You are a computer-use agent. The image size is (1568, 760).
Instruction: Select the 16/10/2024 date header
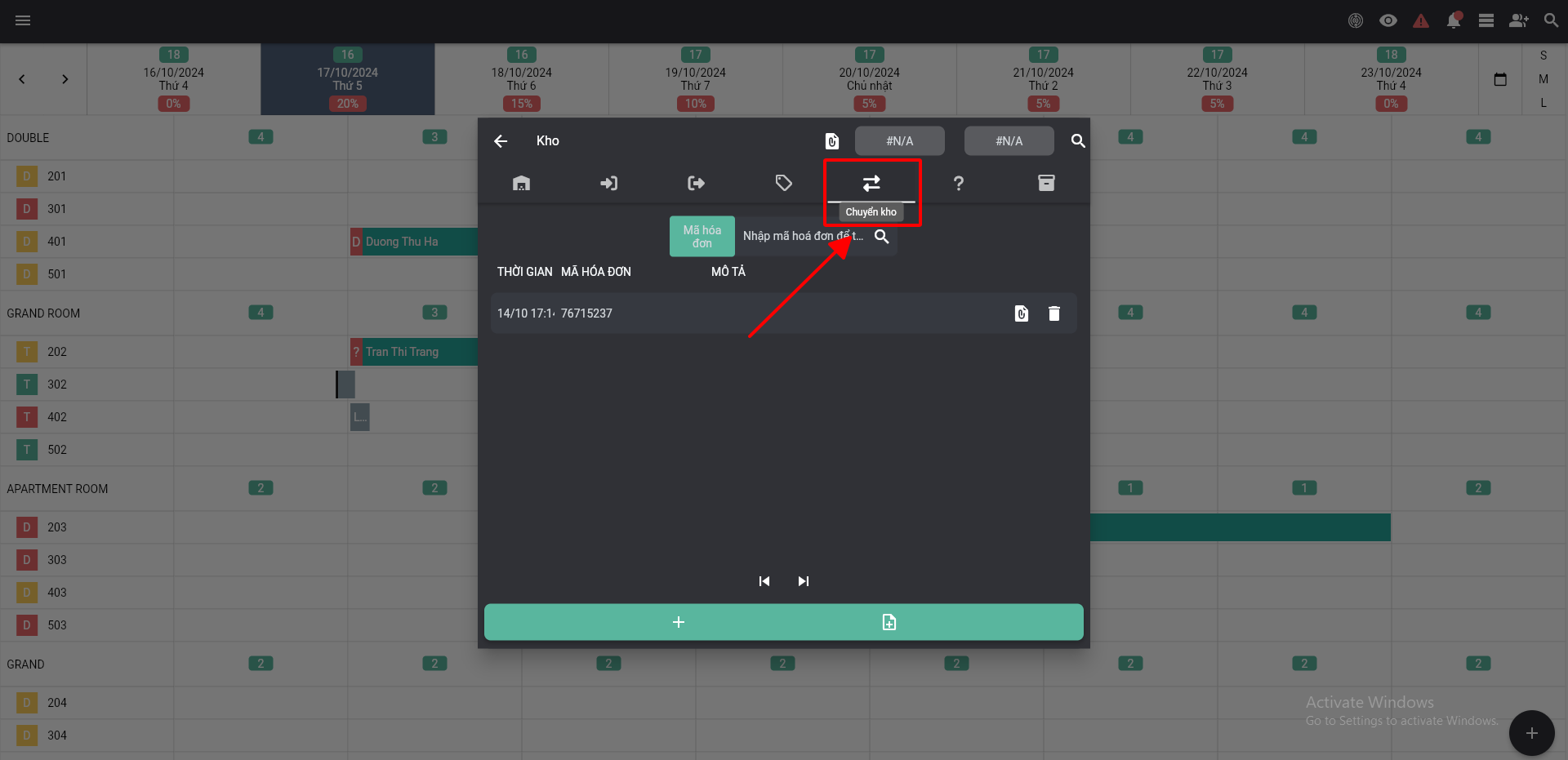(174, 79)
